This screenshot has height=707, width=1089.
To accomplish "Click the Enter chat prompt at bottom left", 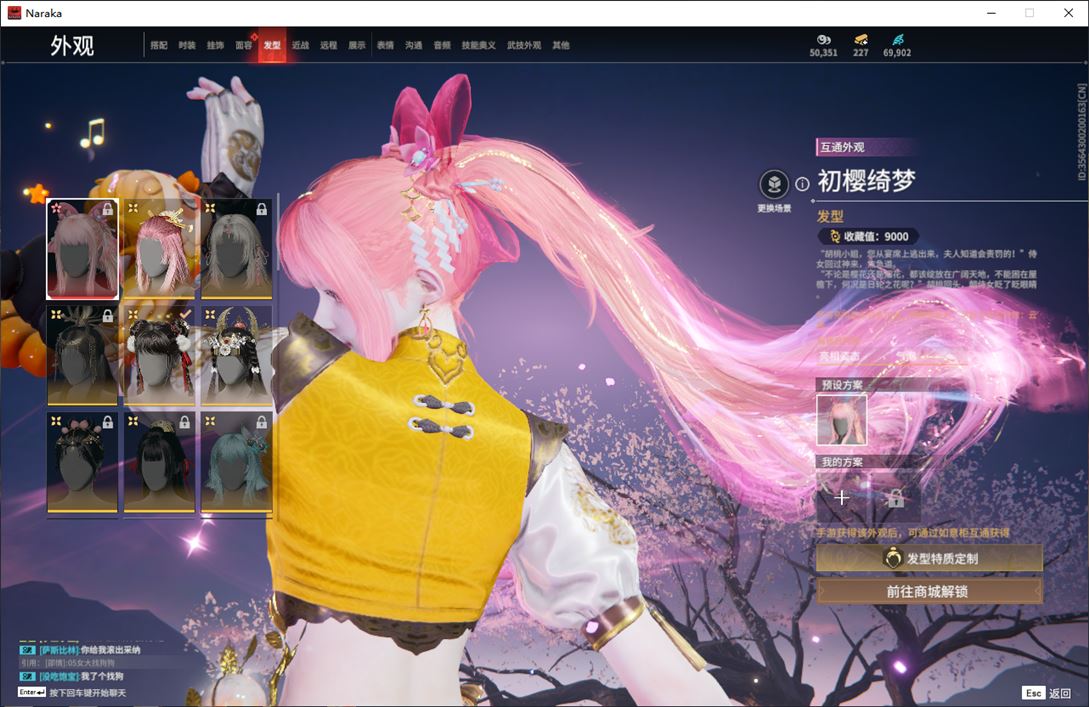I will (72, 692).
